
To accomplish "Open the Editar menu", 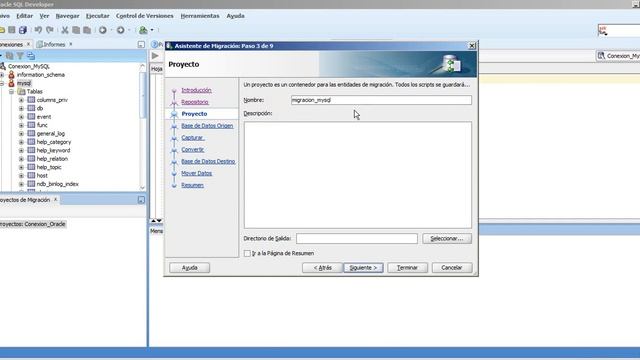I will (24, 16).
